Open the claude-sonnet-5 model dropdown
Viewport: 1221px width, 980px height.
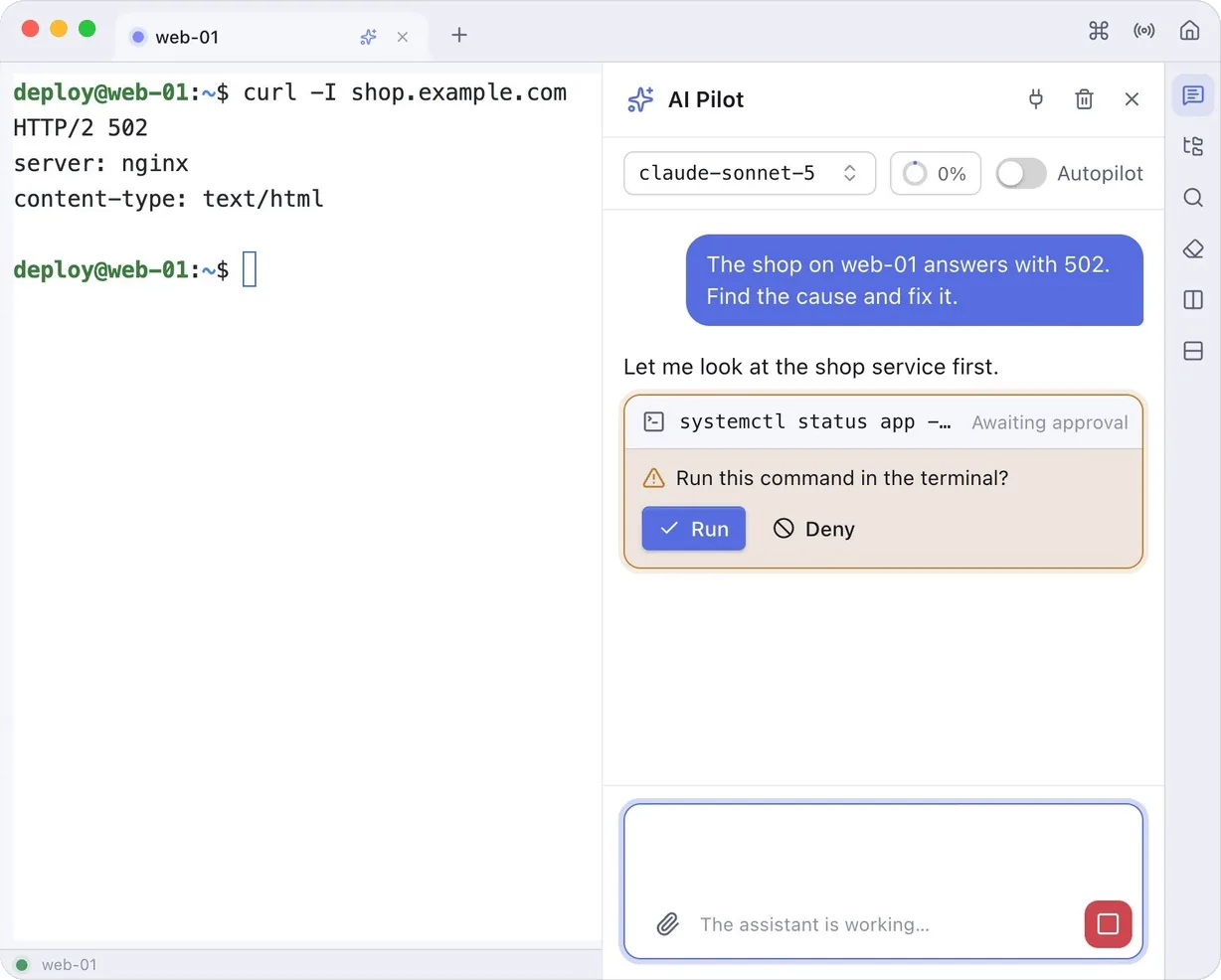pyautogui.click(x=750, y=173)
